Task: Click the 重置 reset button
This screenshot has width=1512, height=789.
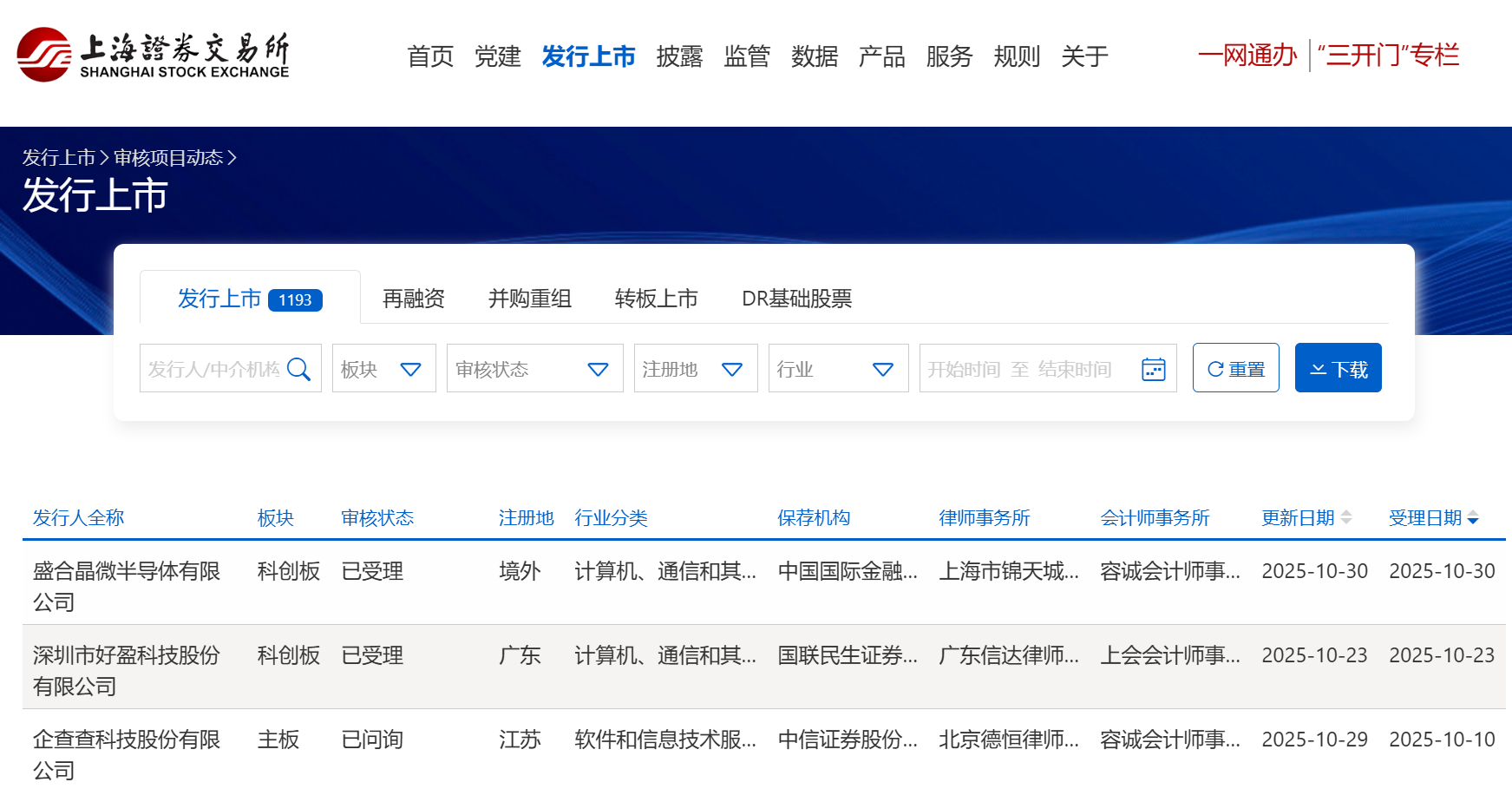Action: [1235, 368]
